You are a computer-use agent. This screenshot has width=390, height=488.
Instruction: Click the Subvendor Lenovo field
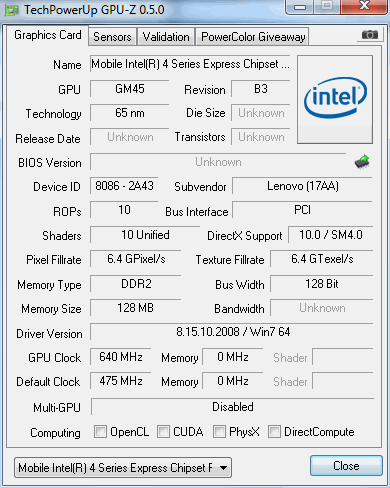[x=302, y=186]
